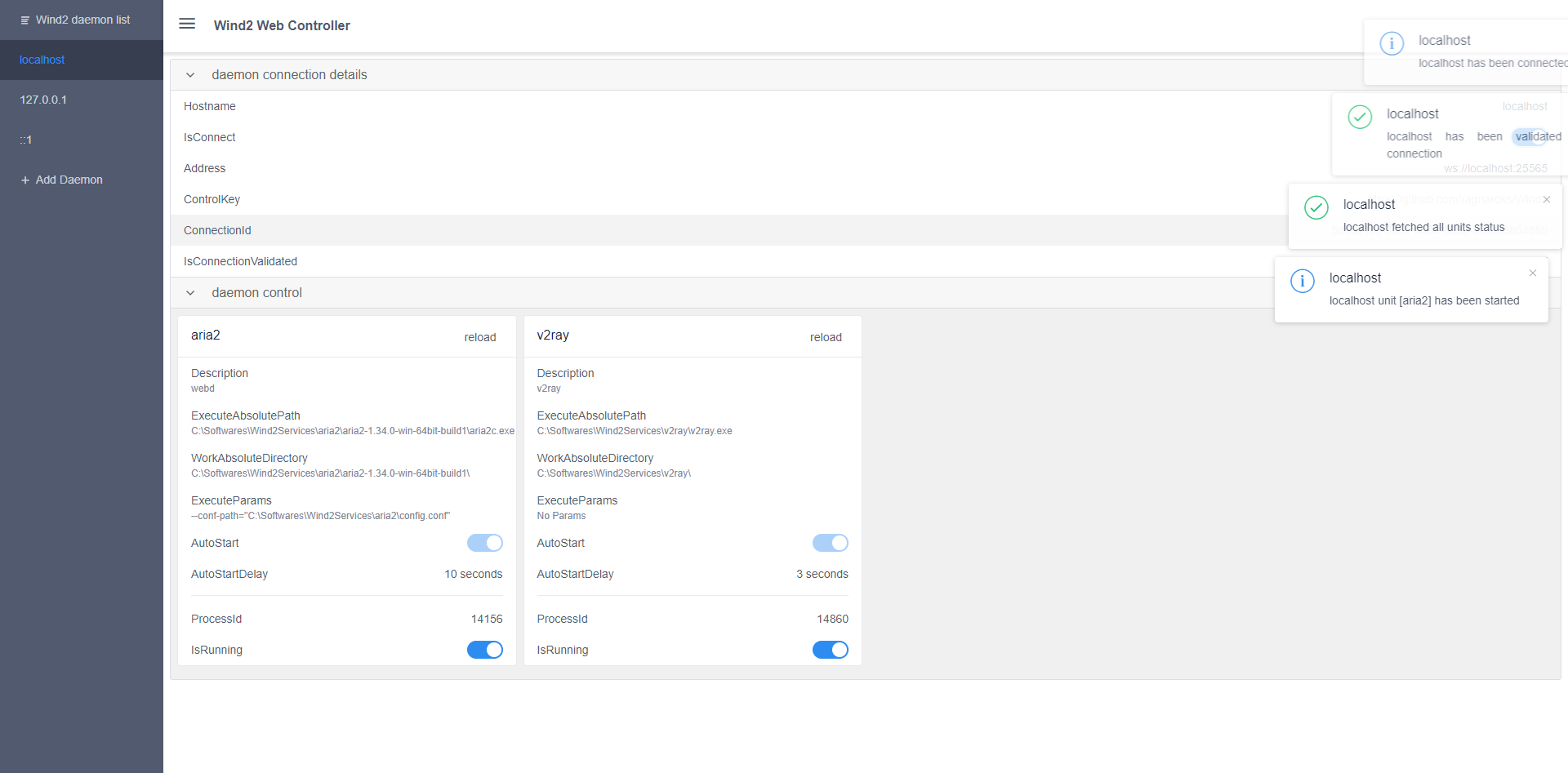This screenshot has width=1568, height=773.
Task: Open Wind2 daemon list header
Action: pyautogui.click(x=82, y=20)
